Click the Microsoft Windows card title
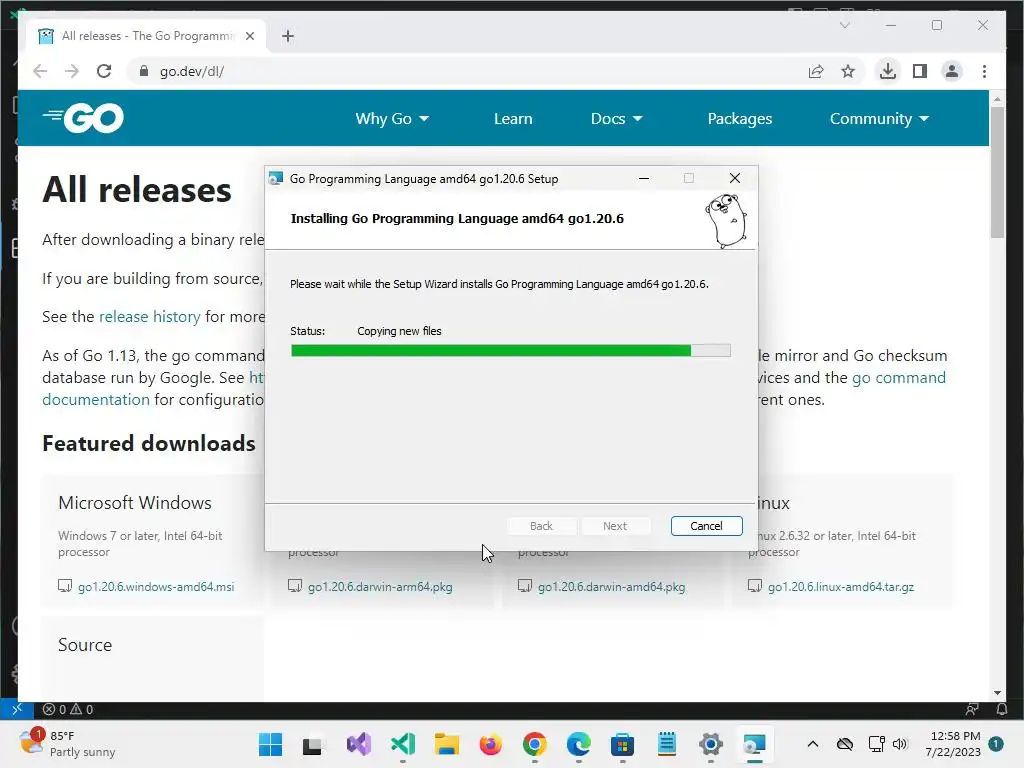The height and width of the screenshot is (768, 1024). coord(135,503)
